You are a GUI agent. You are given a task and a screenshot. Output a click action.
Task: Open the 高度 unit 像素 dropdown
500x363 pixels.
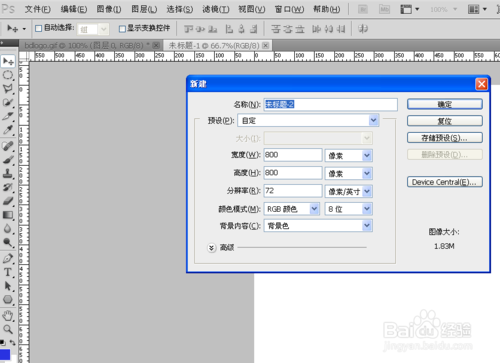[x=367, y=173]
